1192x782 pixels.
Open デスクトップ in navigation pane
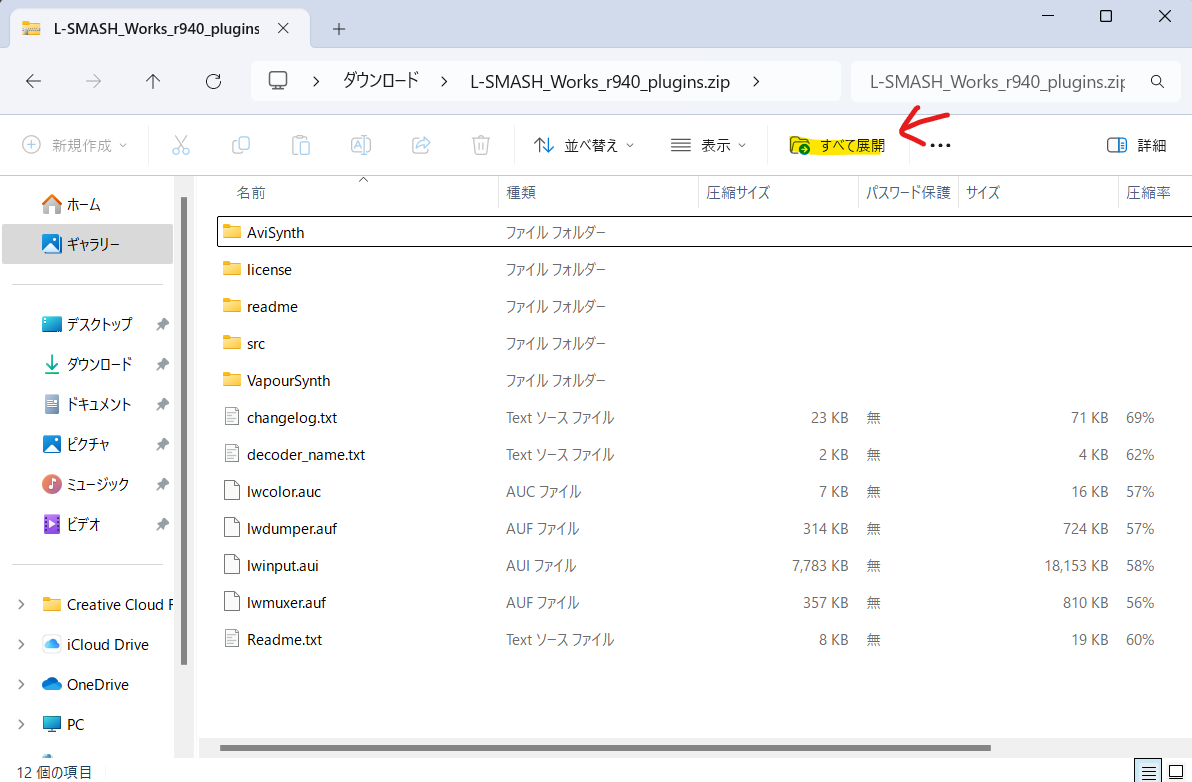tap(87, 325)
